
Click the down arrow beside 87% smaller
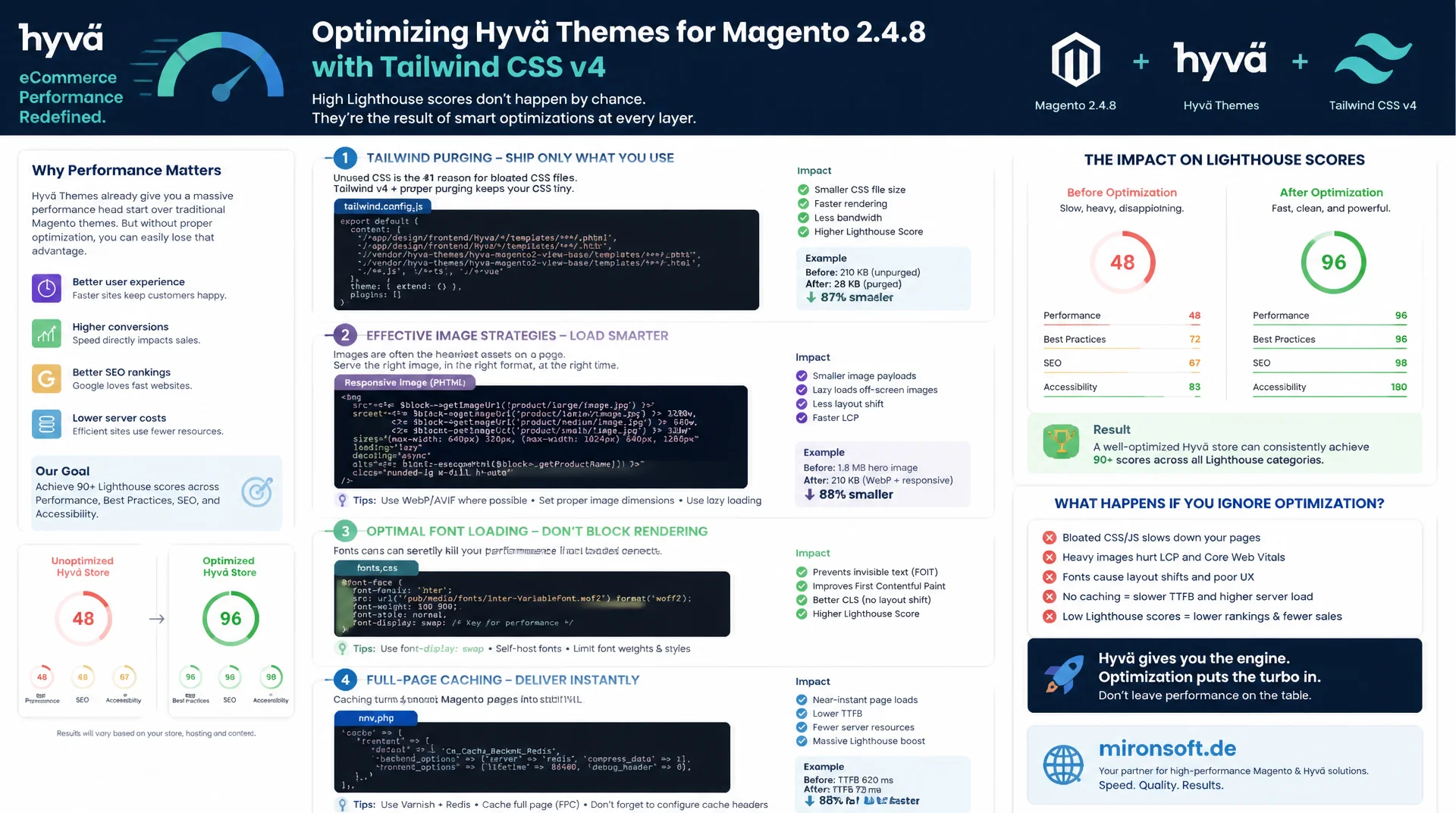(811, 297)
